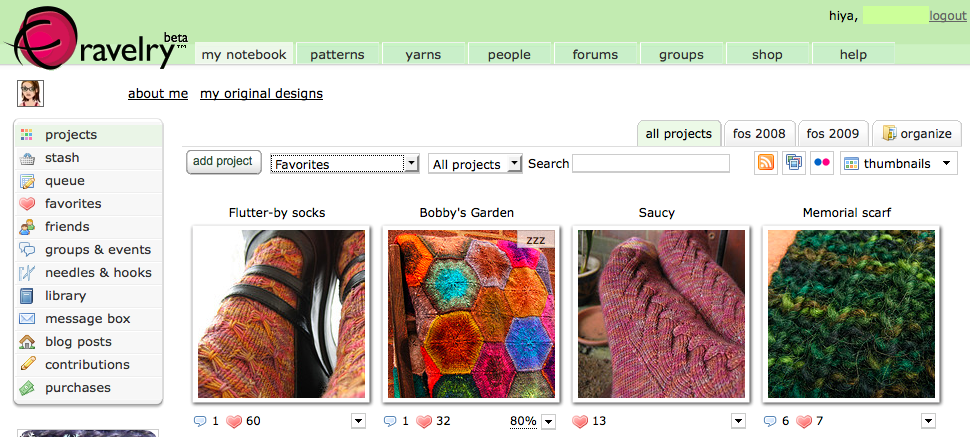This screenshot has width=970, height=437.
Task: Switch to the fos 2008 tab
Action: [x=759, y=134]
